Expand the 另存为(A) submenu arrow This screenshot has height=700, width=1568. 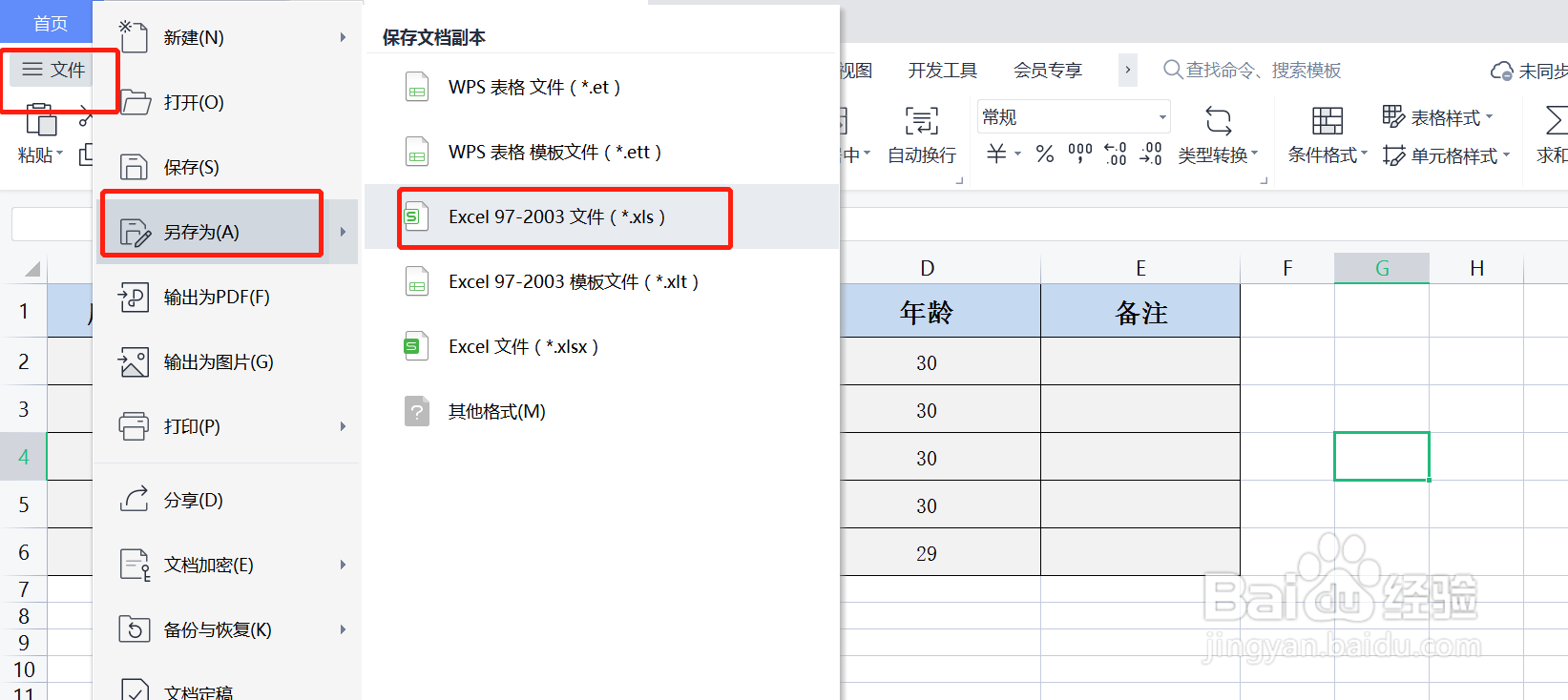(343, 232)
